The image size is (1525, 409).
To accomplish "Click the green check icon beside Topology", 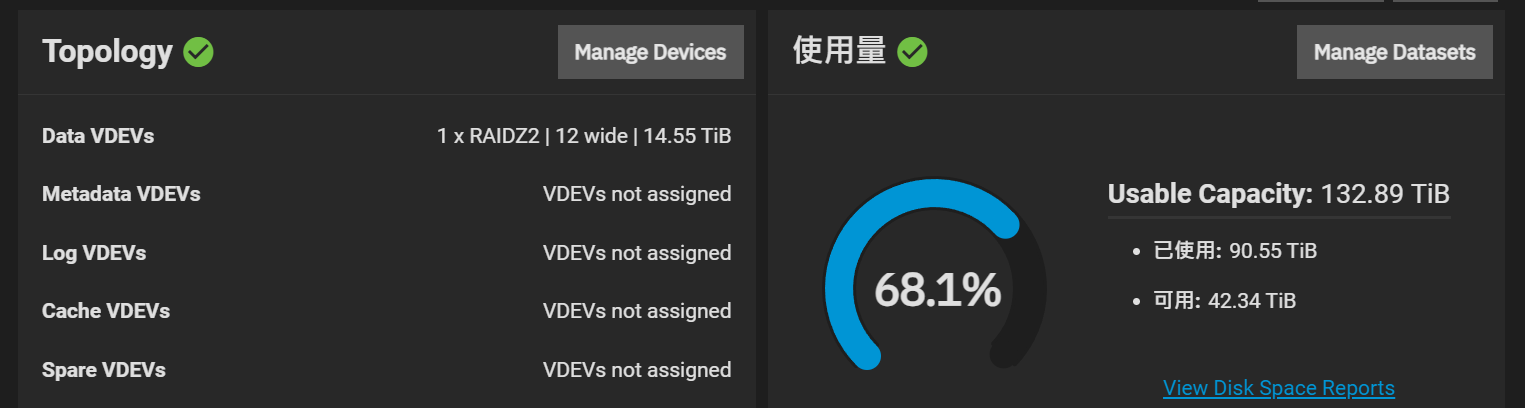I will [x=199, y=52].
